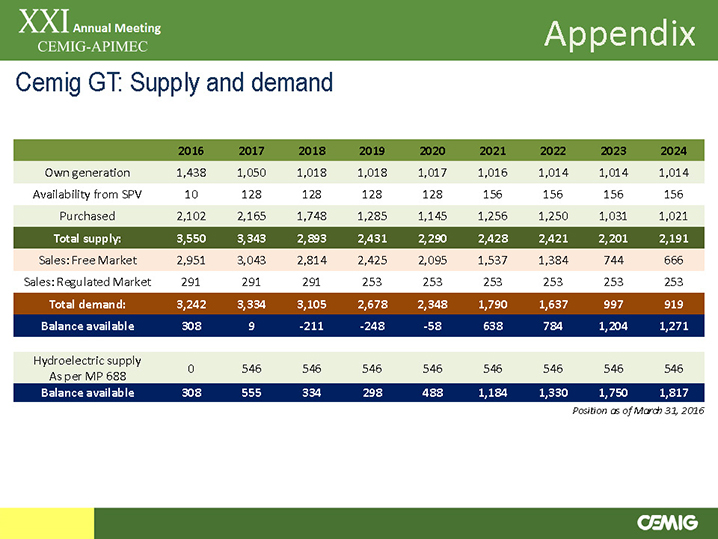Image resolution: width=718 pixels, height=539 pixels.
Task: Click Own generation value '1,017' for 2020
Action: 432,173
